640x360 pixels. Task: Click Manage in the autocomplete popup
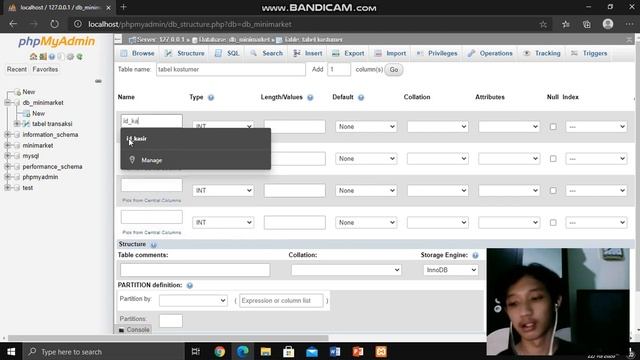pos(196,160)
